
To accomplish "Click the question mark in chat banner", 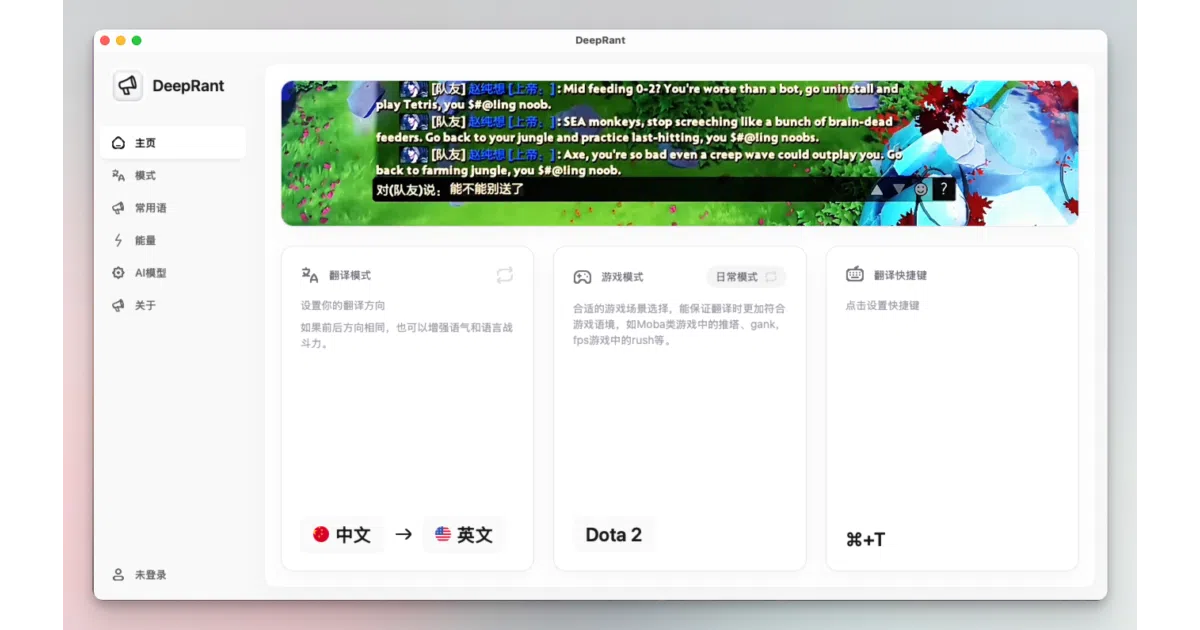I will point(943,189).
